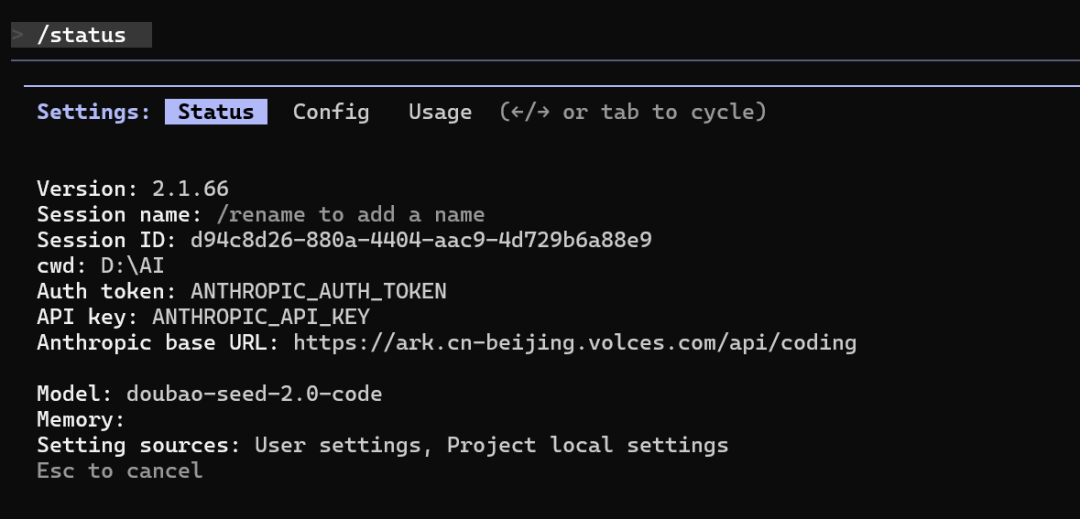Click the version number 2.1.66
Viewport: 1080px width, 519px height.
pos(190,189)
